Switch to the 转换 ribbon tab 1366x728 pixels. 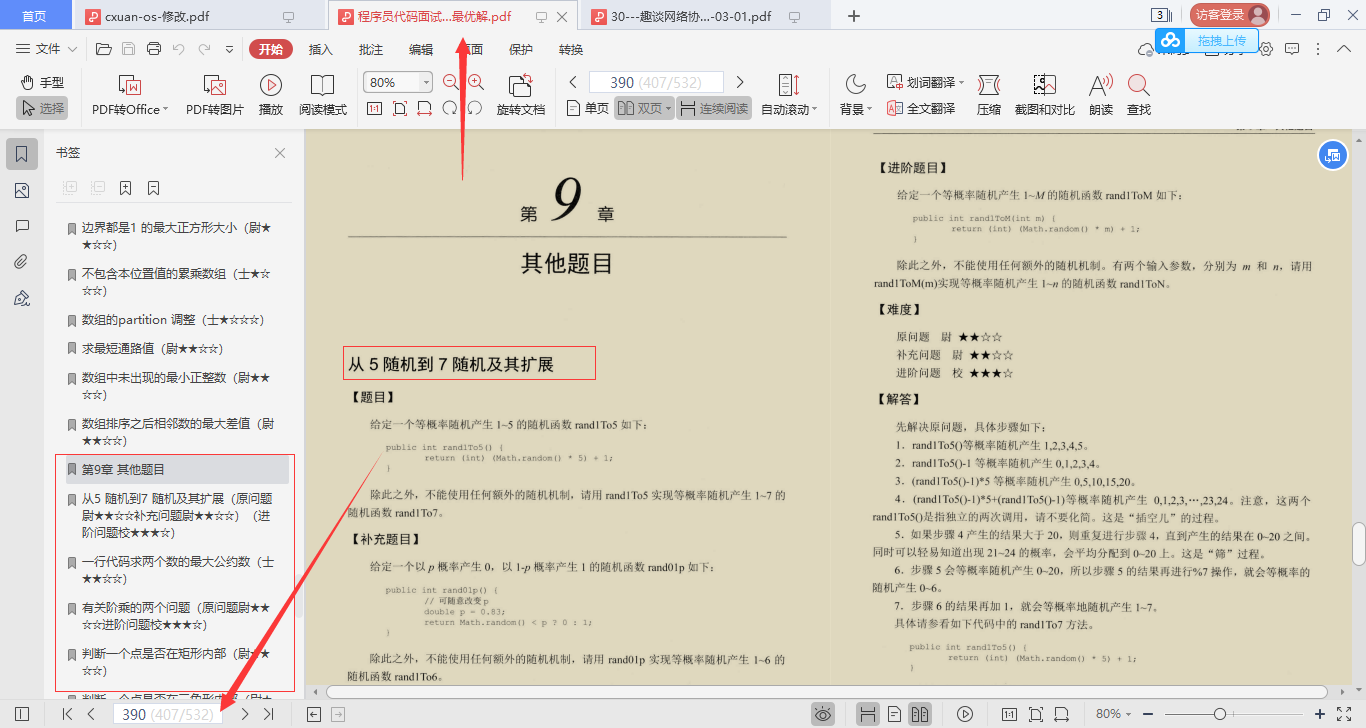tap(571, 49)
